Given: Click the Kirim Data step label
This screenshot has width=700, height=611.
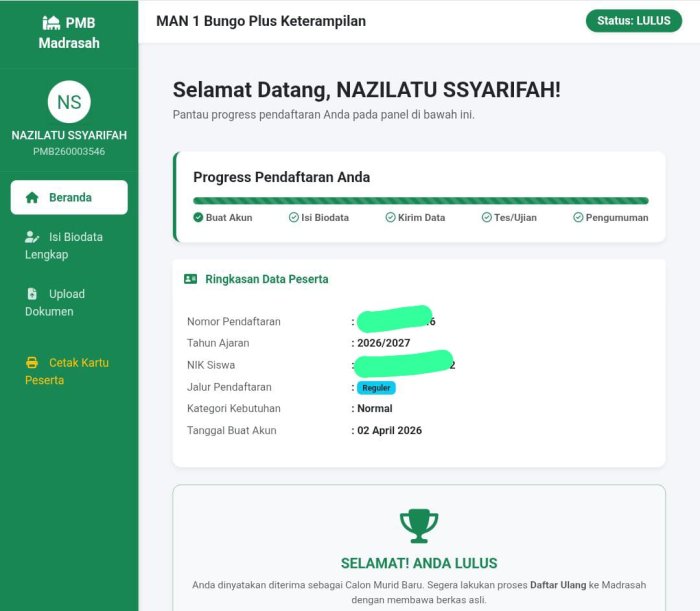Looking at the screenshot, I should tap(421, 217).
